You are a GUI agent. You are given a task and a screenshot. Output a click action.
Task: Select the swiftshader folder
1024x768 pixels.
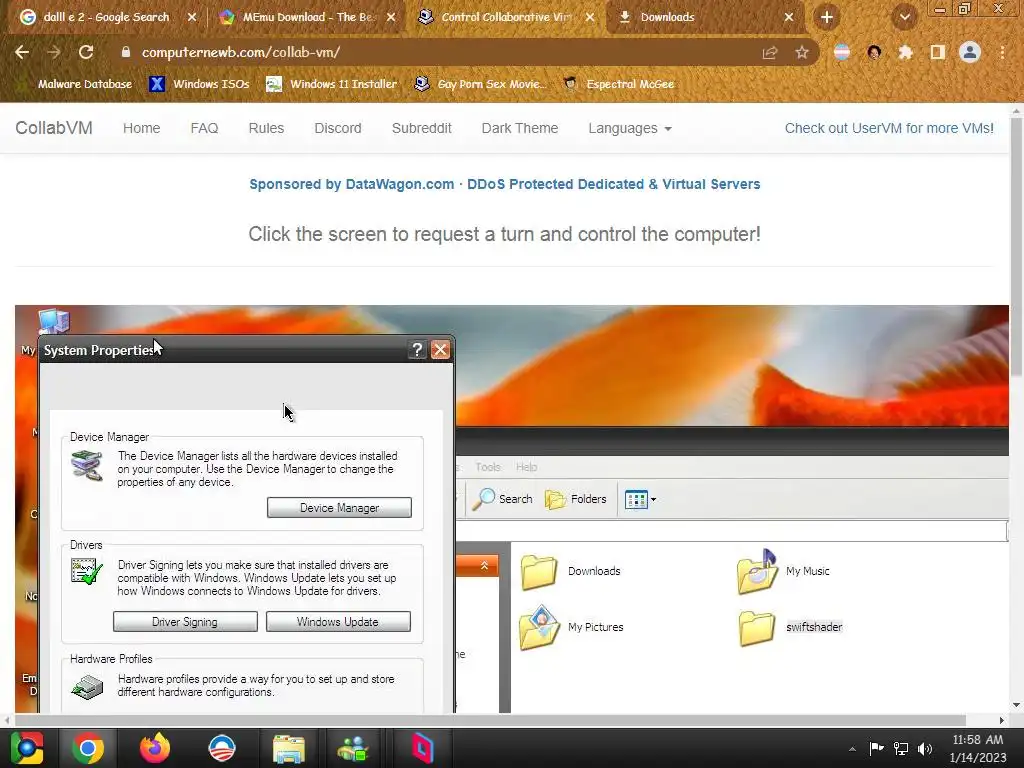pyautogui.click(x=790, y=628)
